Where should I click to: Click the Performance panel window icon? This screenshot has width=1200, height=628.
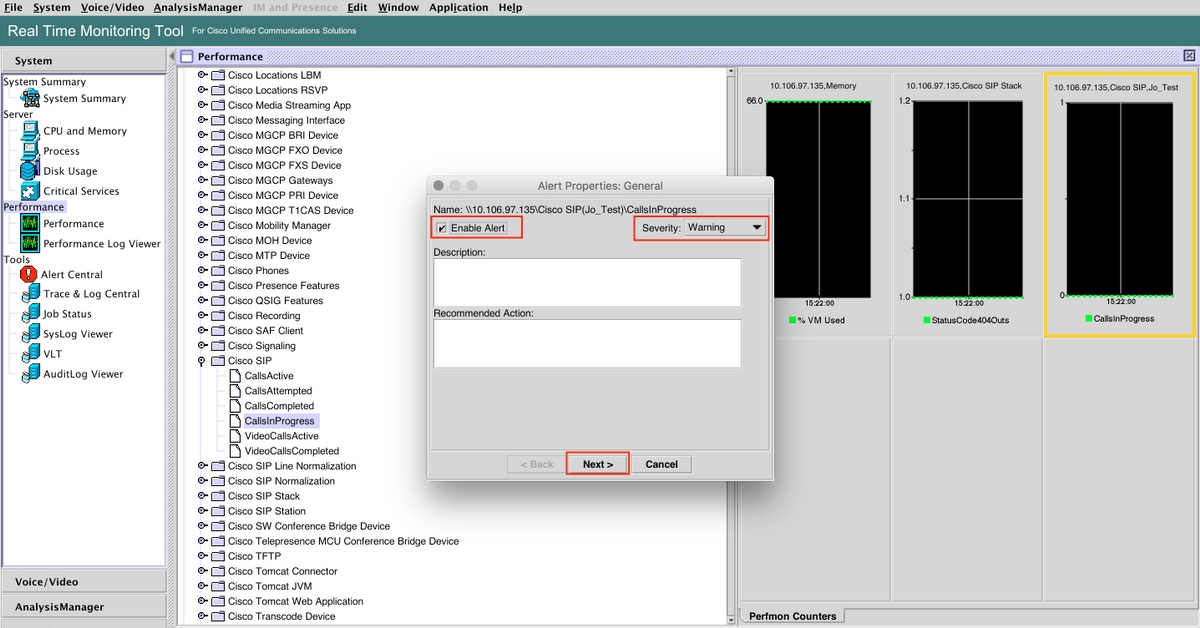187,57
